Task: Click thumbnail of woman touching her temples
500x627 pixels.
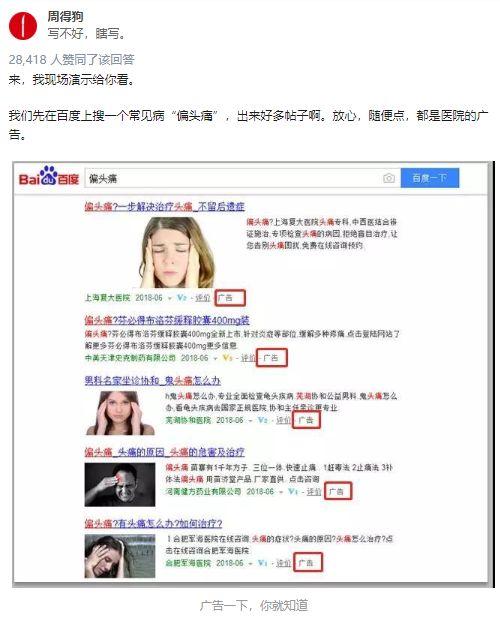Action: pos(120,413)
